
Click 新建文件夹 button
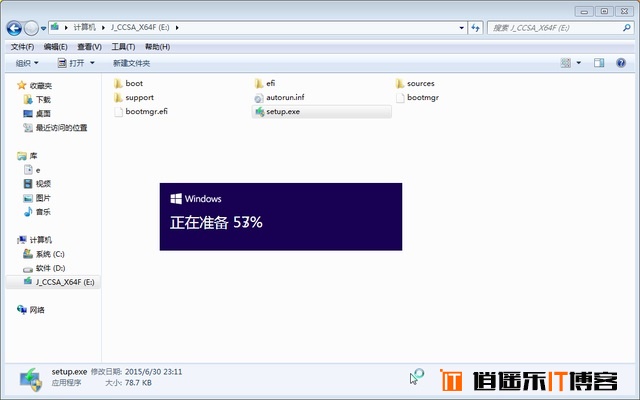click(x=131, y=63)
